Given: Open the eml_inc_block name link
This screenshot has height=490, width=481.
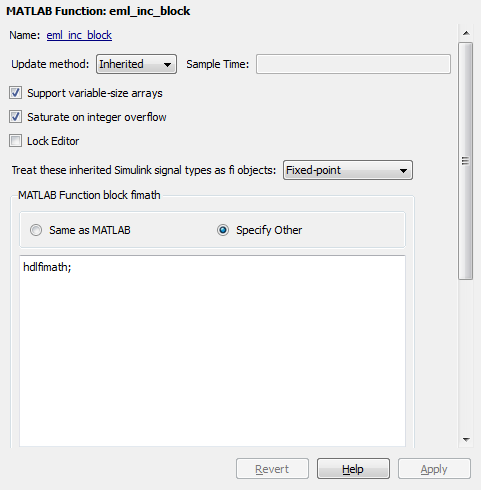Looking at the screenshot, I should pyautogui.click(x=79, y=35).
